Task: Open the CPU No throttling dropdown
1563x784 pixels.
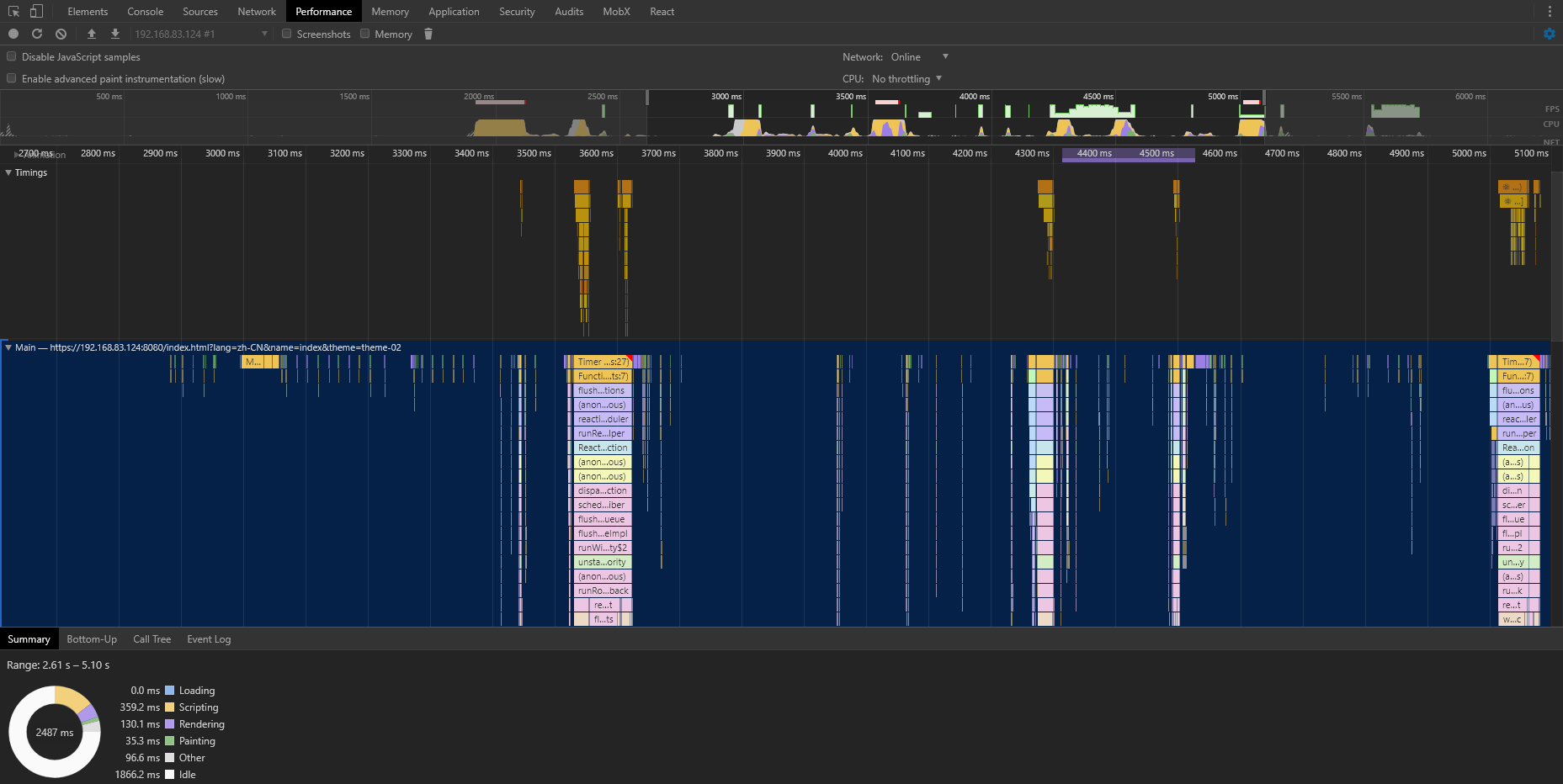Action: pos(906,78)
